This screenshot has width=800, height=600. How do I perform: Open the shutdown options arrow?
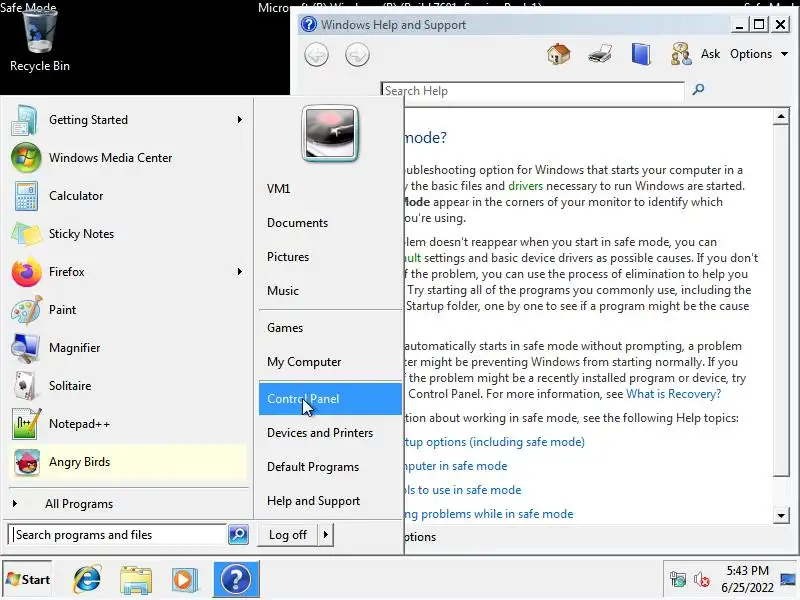(326, 535)
